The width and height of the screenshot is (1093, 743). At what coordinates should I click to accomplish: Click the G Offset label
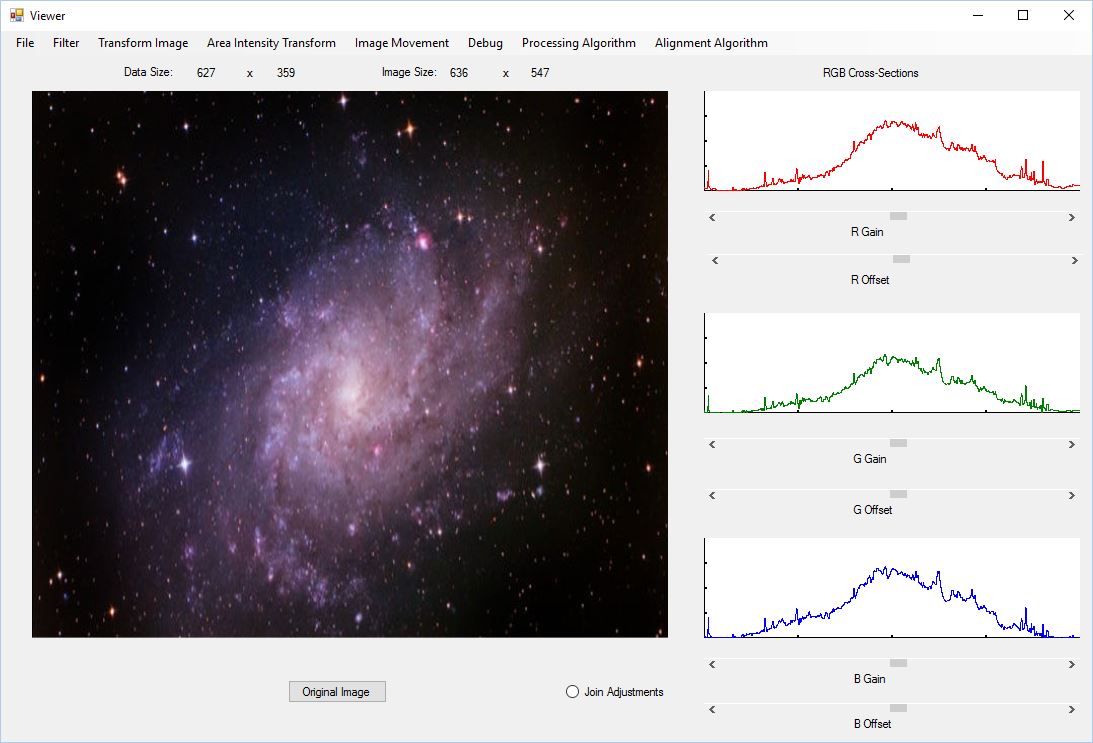point(873,510)
